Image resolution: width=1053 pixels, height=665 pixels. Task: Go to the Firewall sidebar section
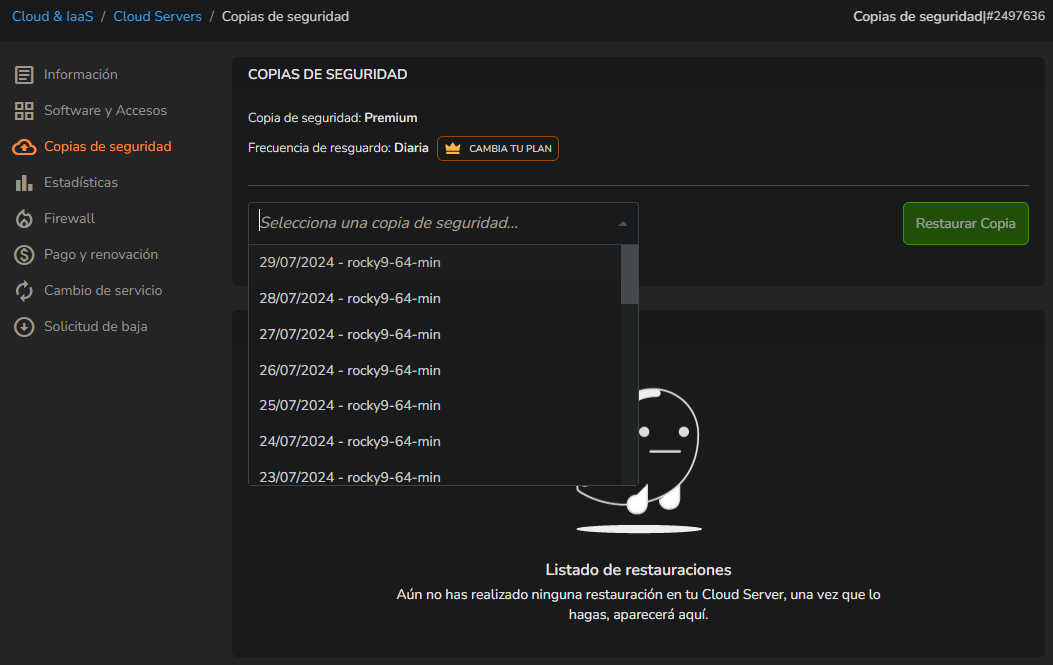coord(69,218)
